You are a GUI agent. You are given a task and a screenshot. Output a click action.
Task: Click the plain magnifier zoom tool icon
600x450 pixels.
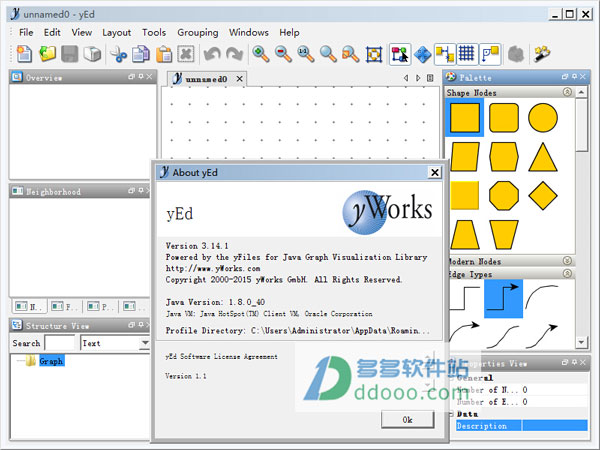[x=328, y=54]
